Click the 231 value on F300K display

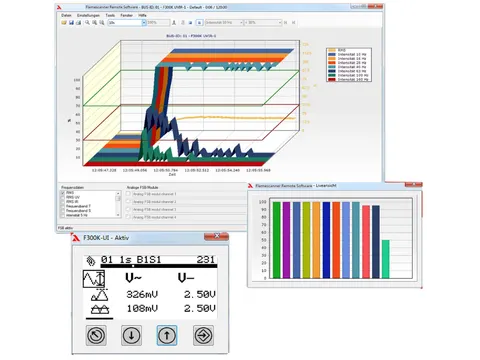pos(206,260)
